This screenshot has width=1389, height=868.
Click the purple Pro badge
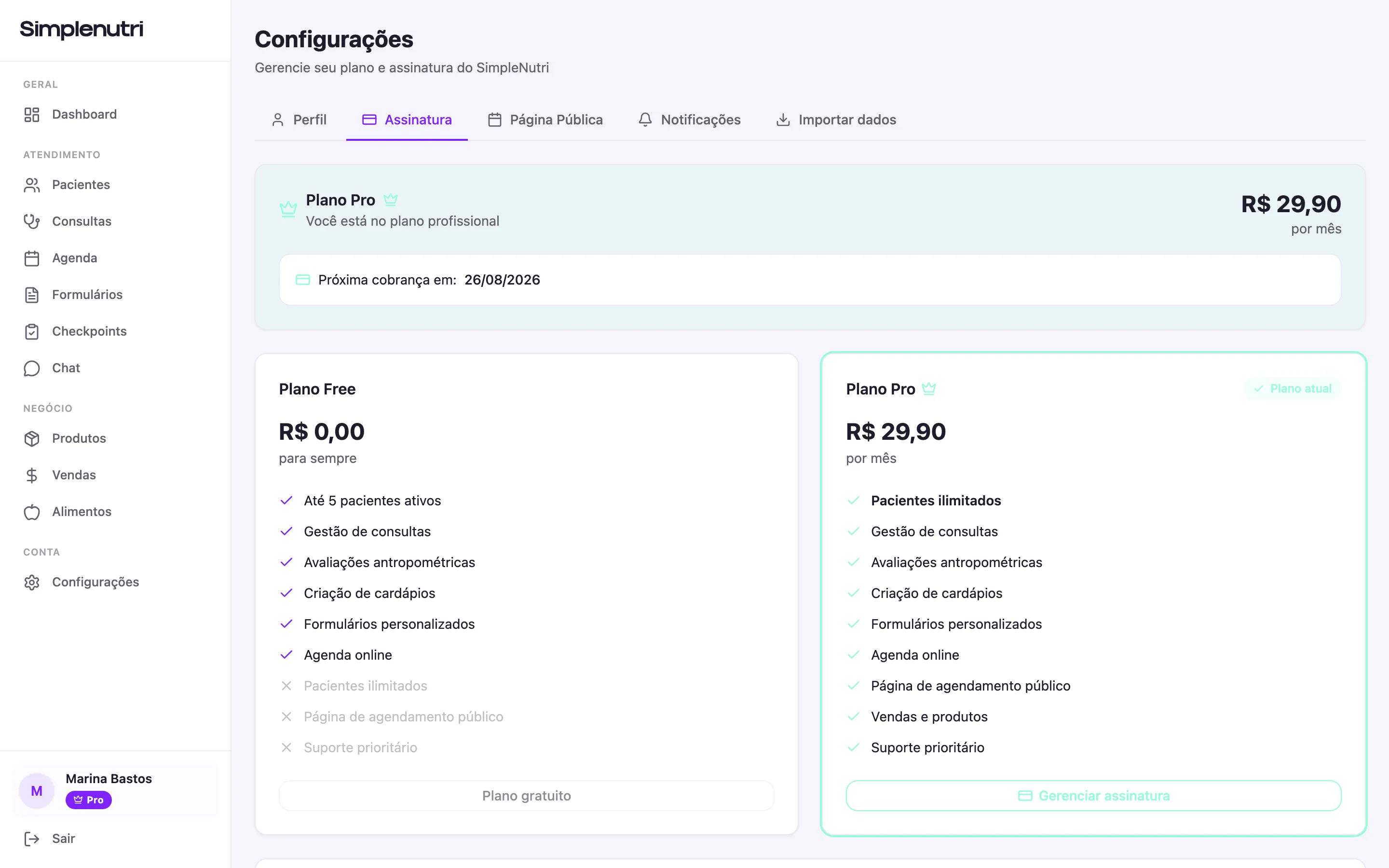pos(88,800)
